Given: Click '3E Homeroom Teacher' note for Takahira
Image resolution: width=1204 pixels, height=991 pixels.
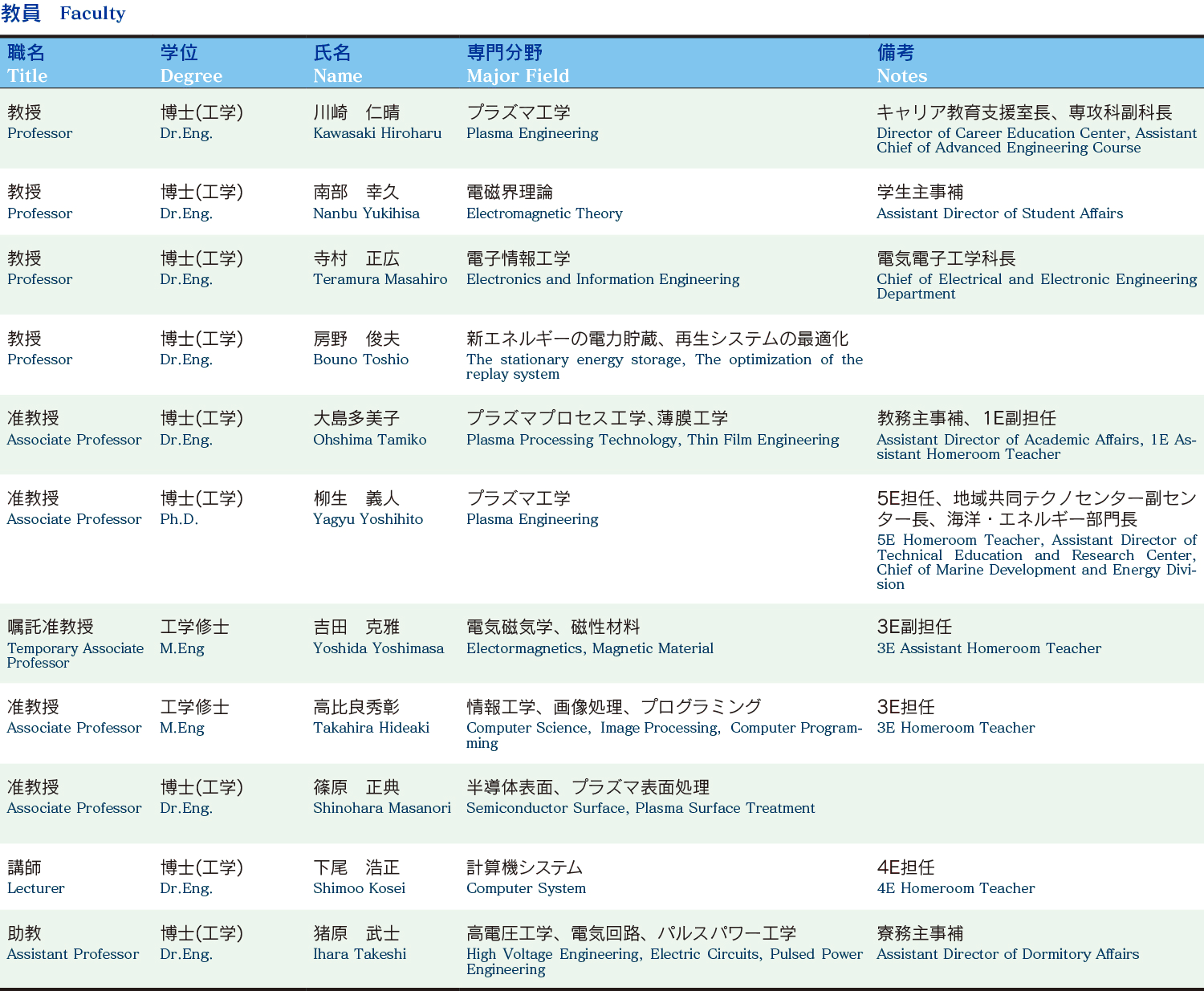Looking at the screenshot, I should pyautogui.click(x=955, y=728).
